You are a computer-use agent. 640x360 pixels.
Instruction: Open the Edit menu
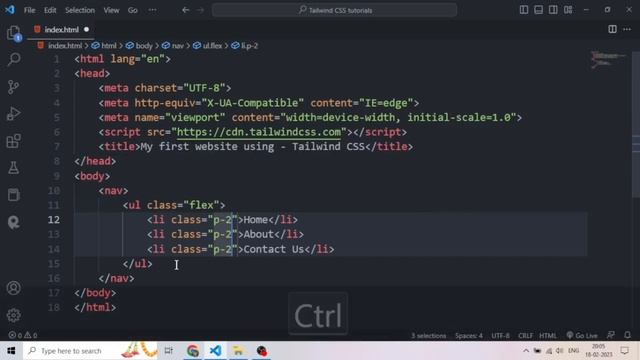(x=50, y=10)
